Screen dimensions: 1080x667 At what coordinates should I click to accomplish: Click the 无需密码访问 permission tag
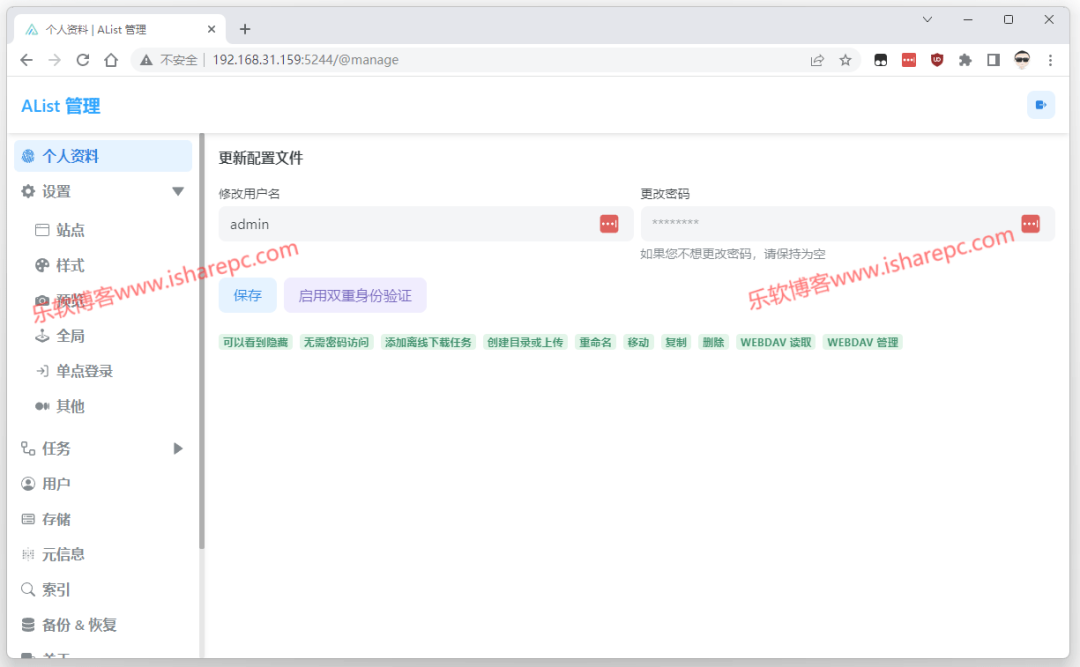336,342
